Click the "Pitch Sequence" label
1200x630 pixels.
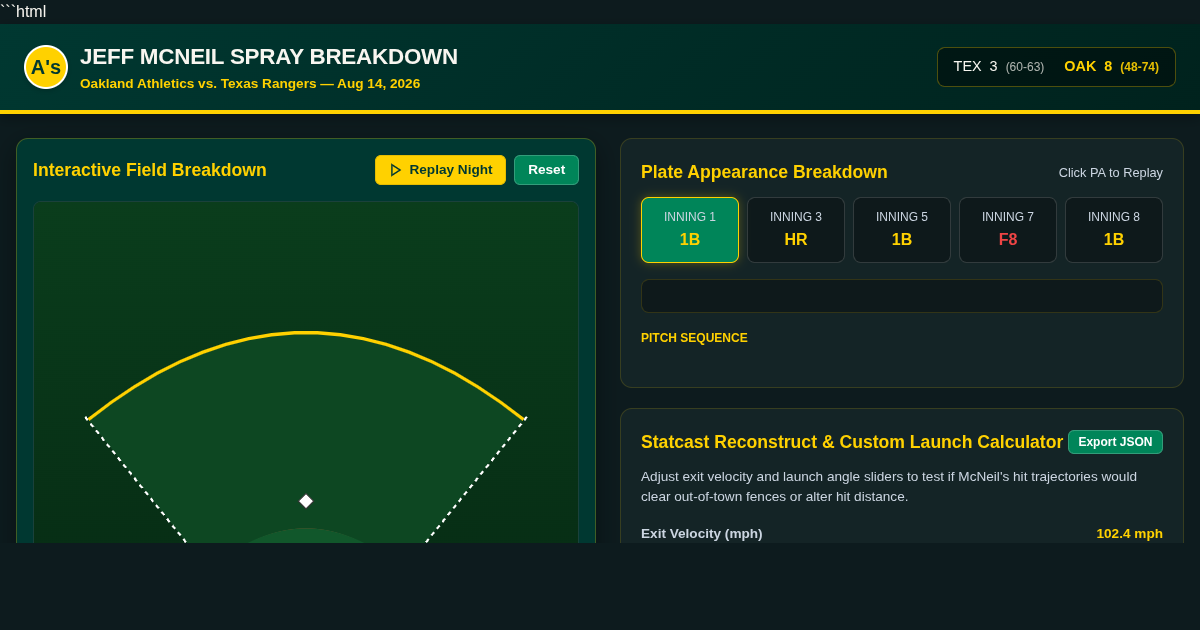tap(694, 338)
